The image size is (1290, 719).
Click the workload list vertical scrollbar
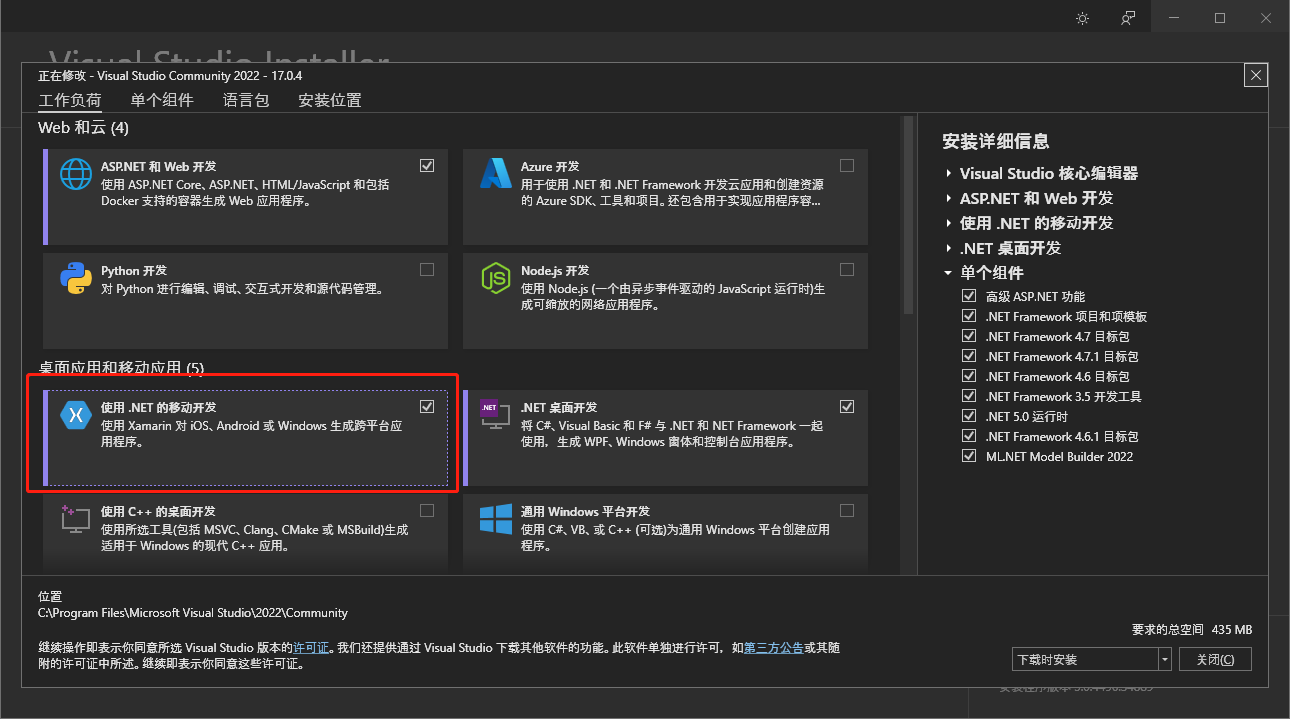point(908,215)
